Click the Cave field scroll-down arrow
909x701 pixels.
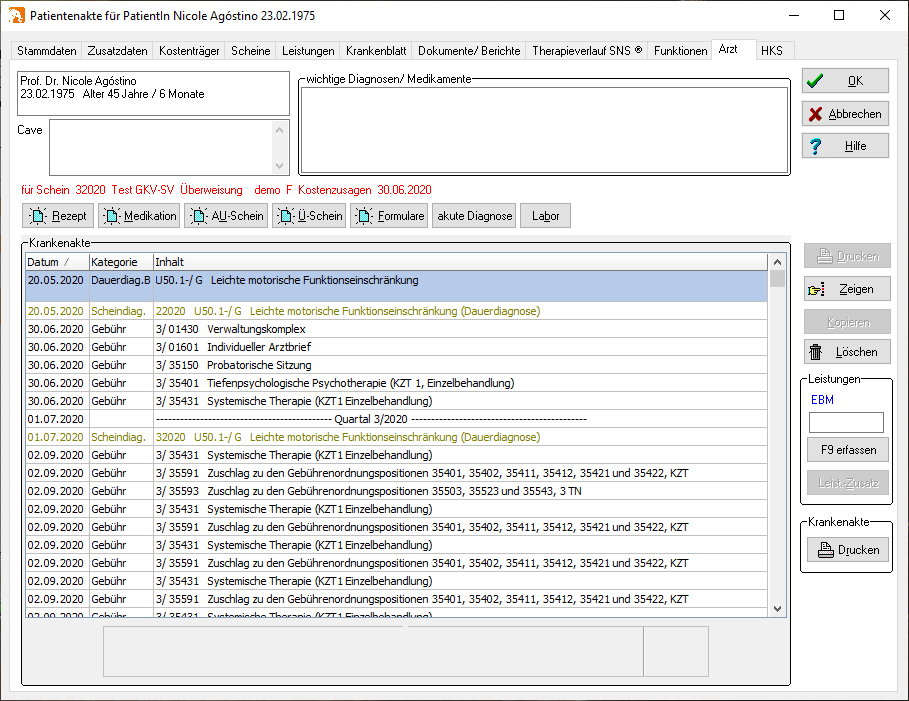point(279,166)
